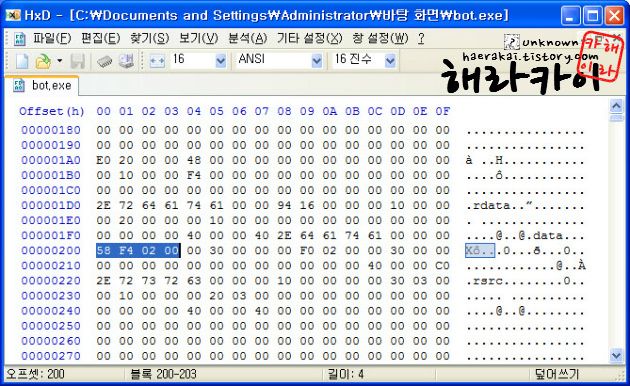The image size is (630, 386).
Task: Click the document icon in menu bar
Action: [19, 39]
